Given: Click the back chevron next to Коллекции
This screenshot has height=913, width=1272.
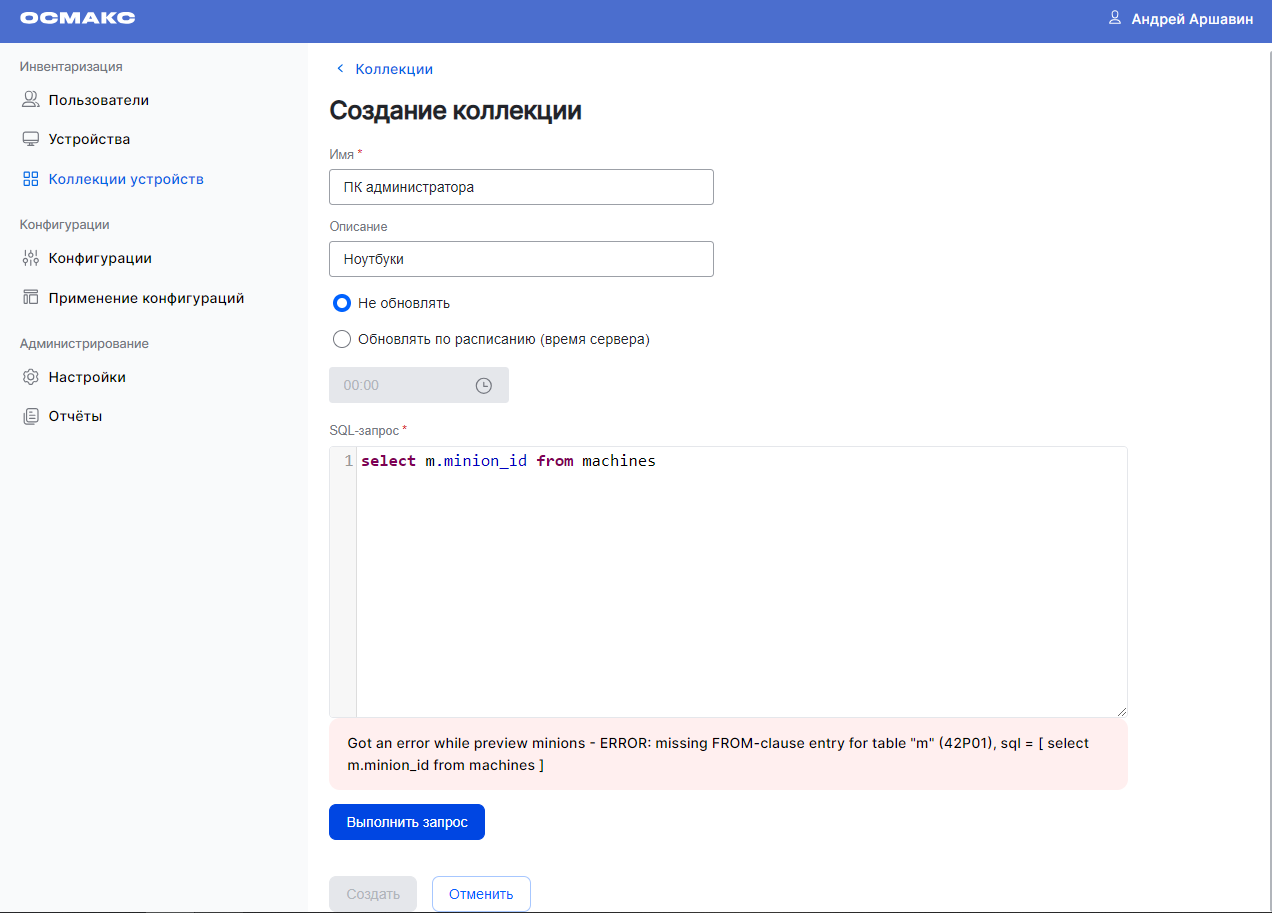Looking at the screenshot, I should (x=340, y=69).
